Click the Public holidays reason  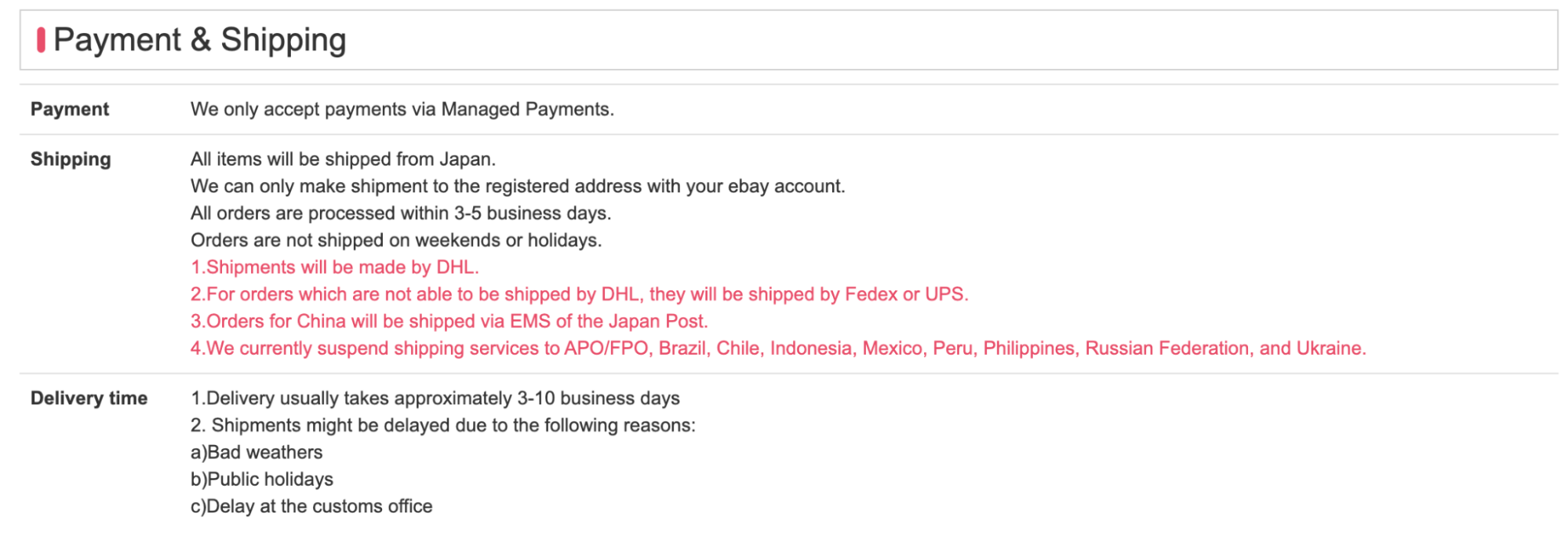[x=262, y=479]
